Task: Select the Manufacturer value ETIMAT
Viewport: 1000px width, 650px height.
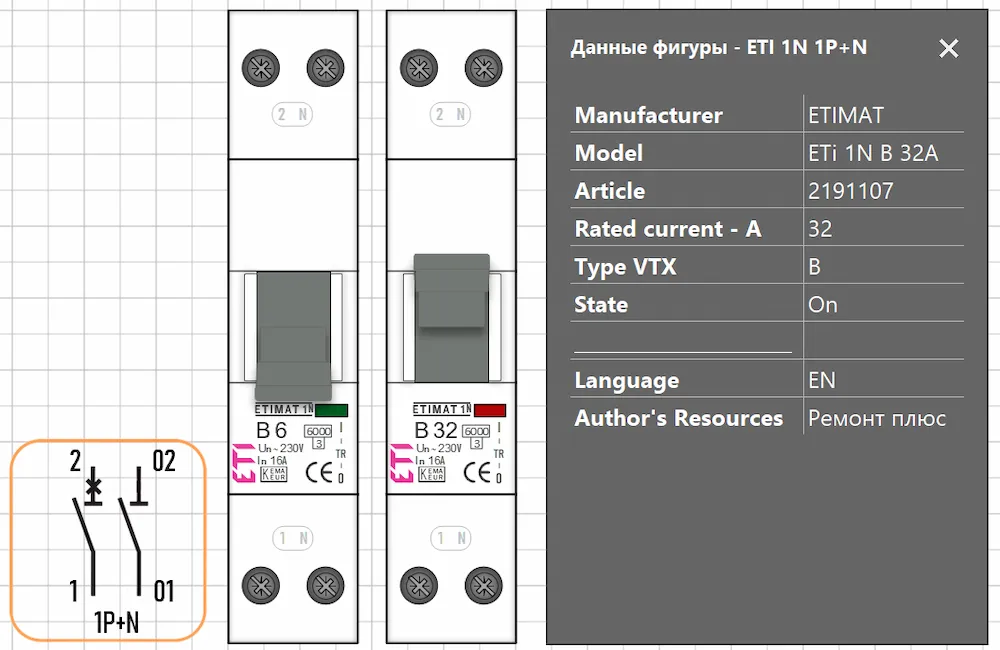Action: pyautogui.click(x=846, y=115)
